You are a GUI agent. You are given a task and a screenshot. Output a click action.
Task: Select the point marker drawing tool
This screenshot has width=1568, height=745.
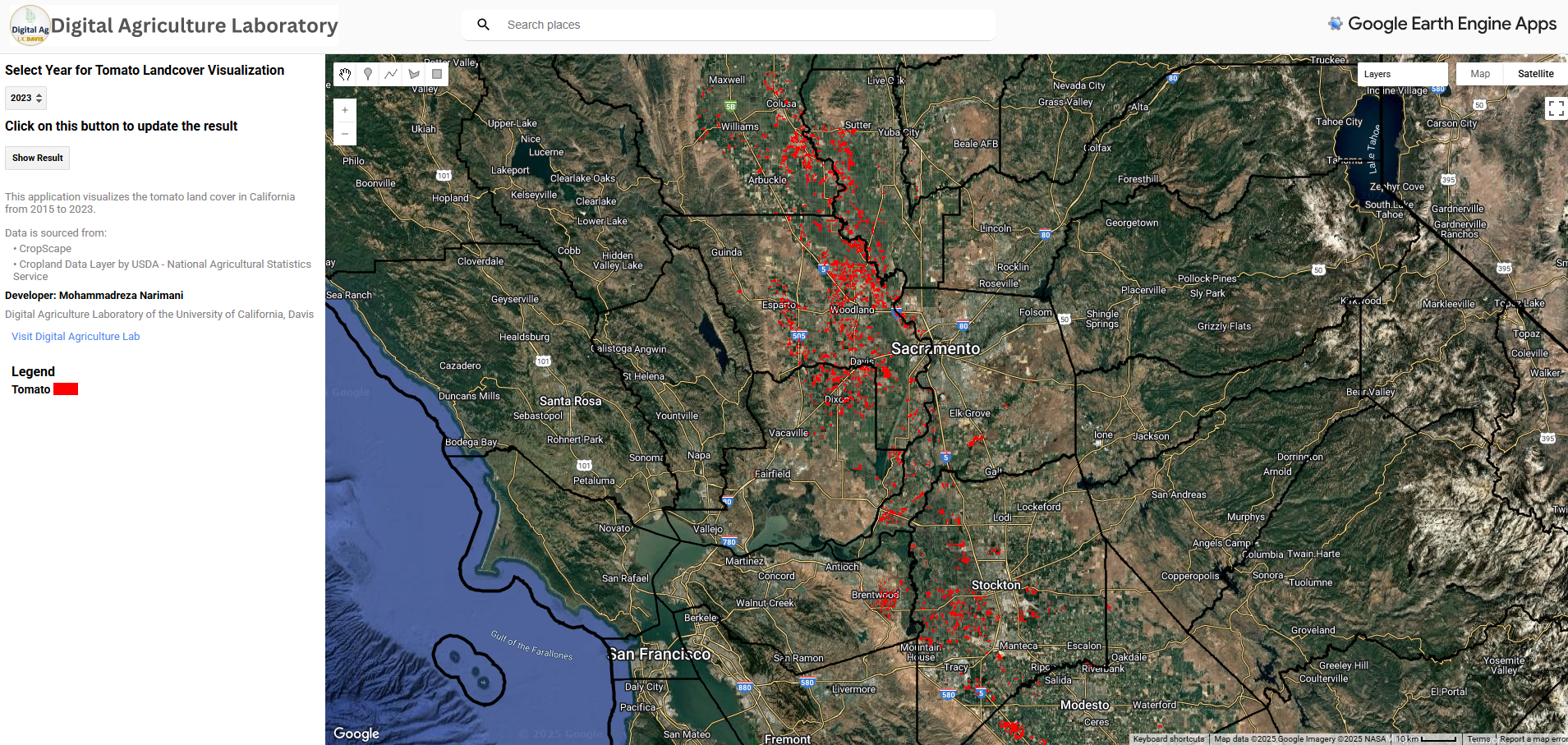pos(368,74)
